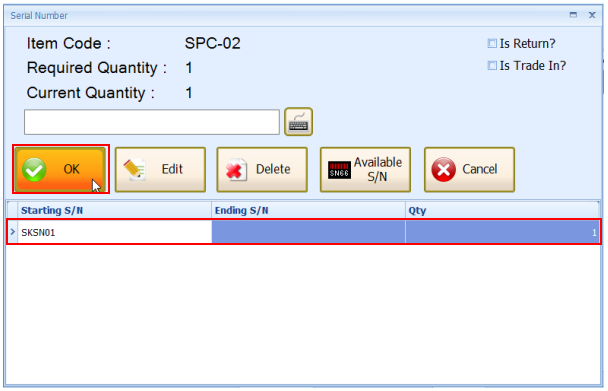
Task: Click the red circle Cancel icon
Action: tap(444, 170)
